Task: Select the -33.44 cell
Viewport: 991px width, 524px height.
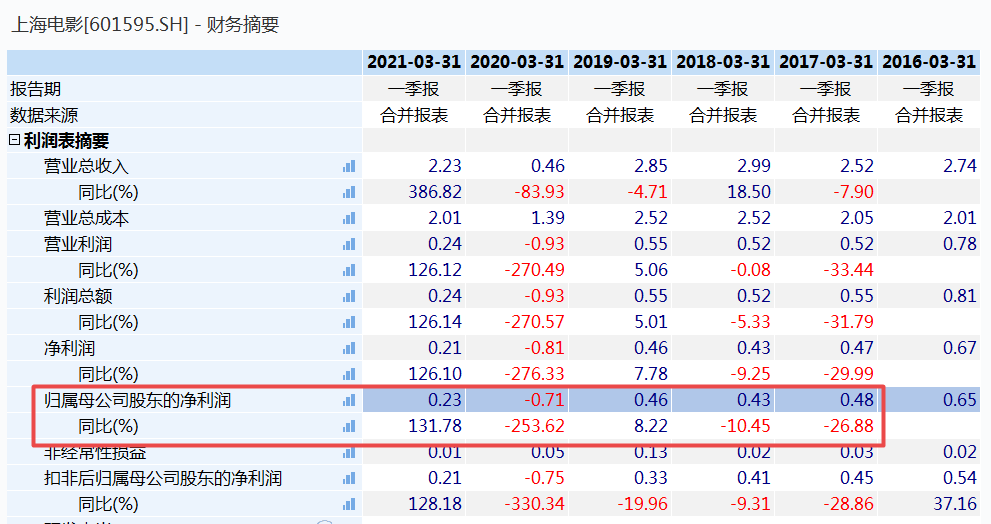Action: (826, 271)
